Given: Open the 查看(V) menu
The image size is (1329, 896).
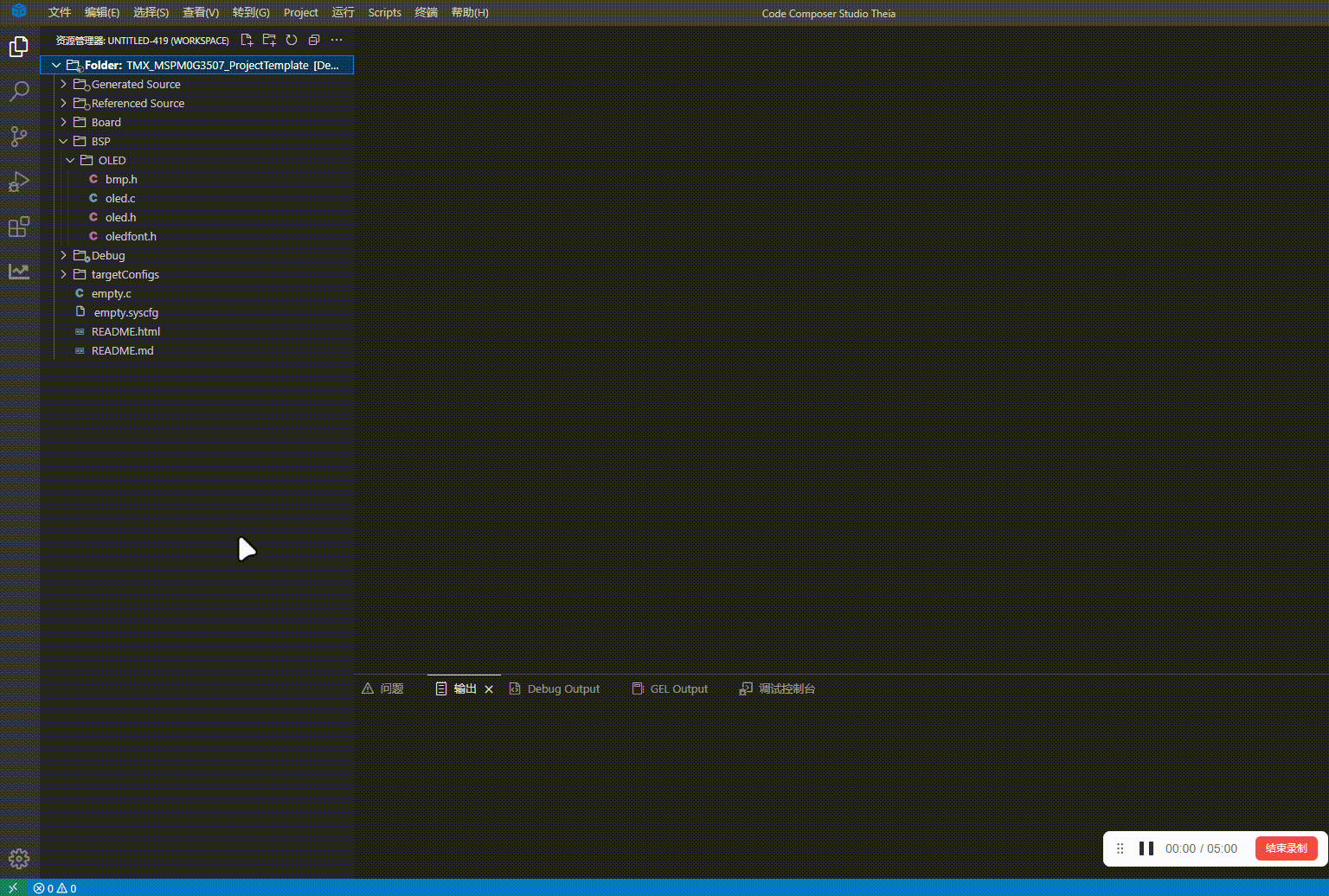Looking at the screenshot, I should click(x=201, y=12).
